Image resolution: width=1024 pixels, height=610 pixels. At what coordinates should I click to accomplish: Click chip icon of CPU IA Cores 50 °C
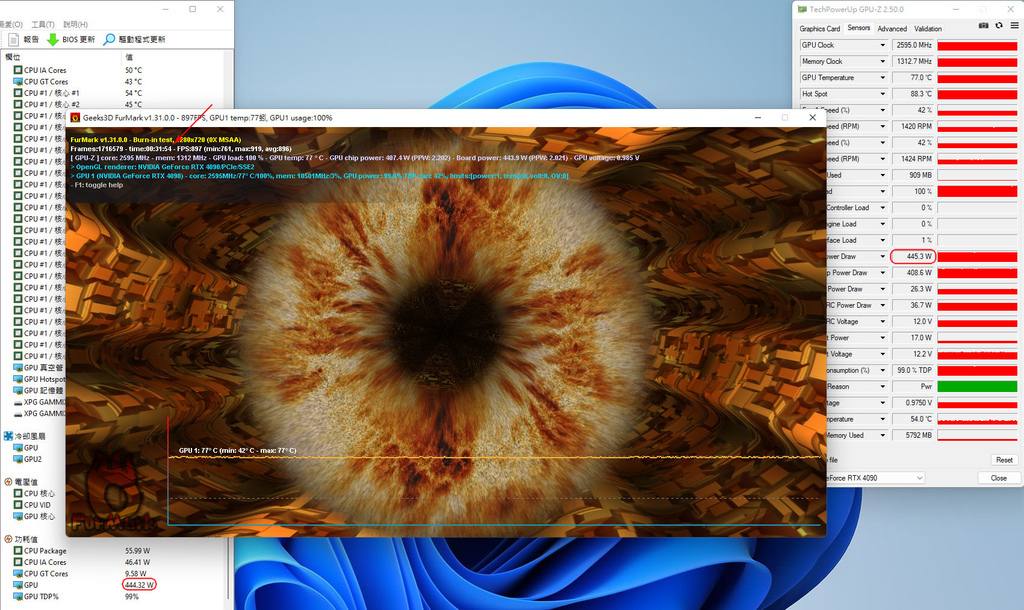18,70
